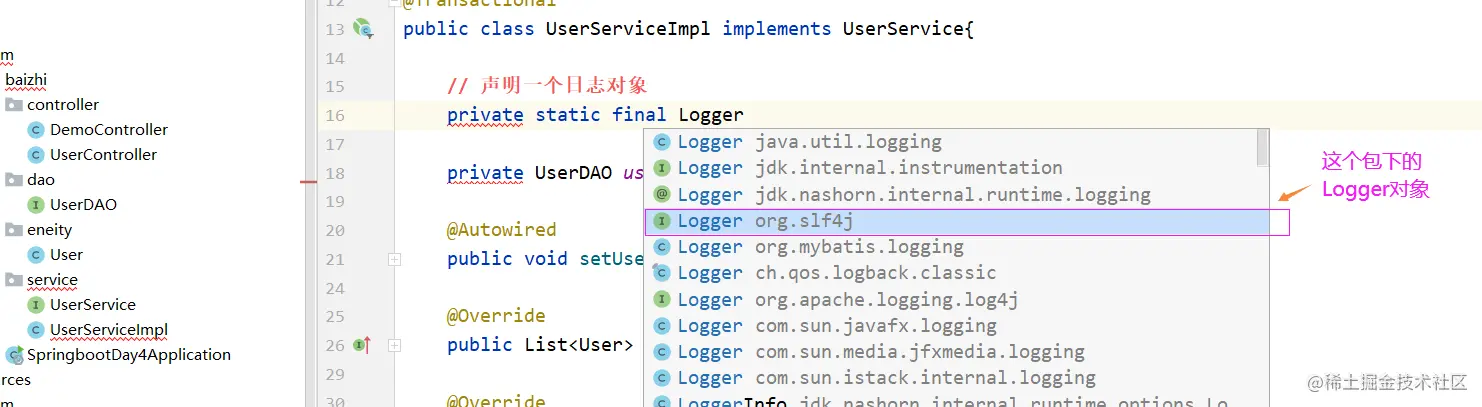Select Logger java.util.logging completion entry

coord(956,142)
